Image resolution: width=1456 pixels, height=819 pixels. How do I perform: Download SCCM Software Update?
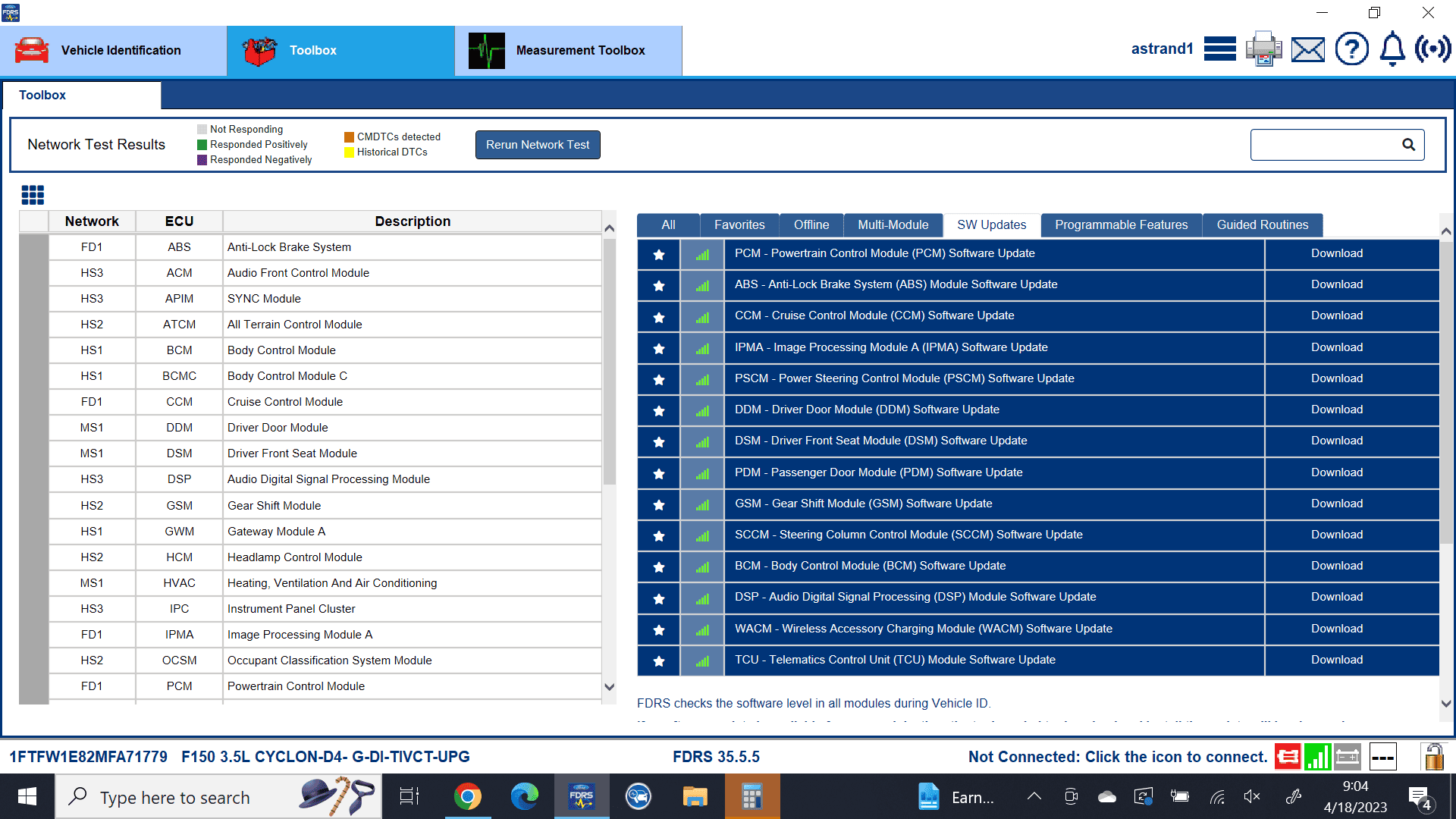[1337, 535]
